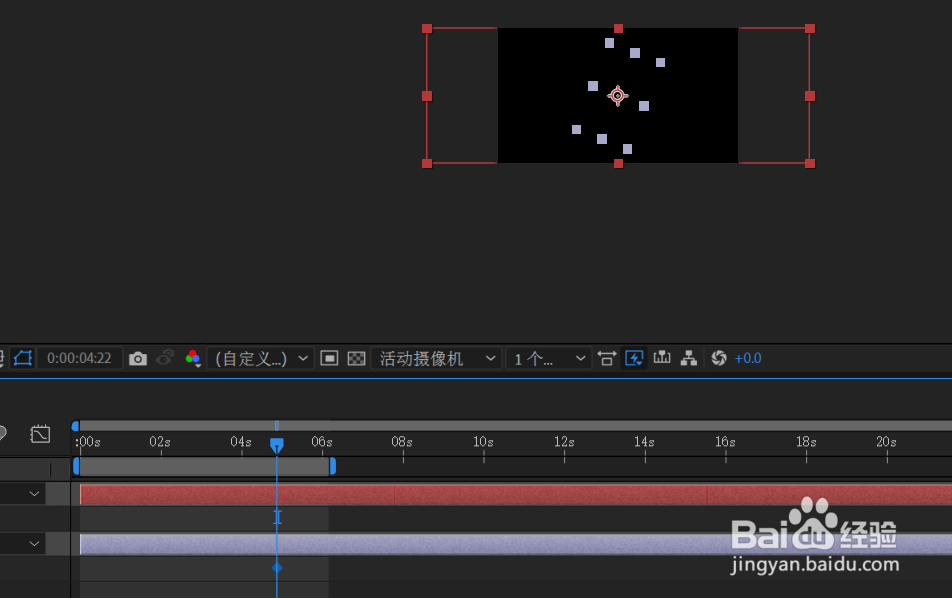952x598 pixels.
Task: Toggle the region of interest icon
Action: coord(329,358)
